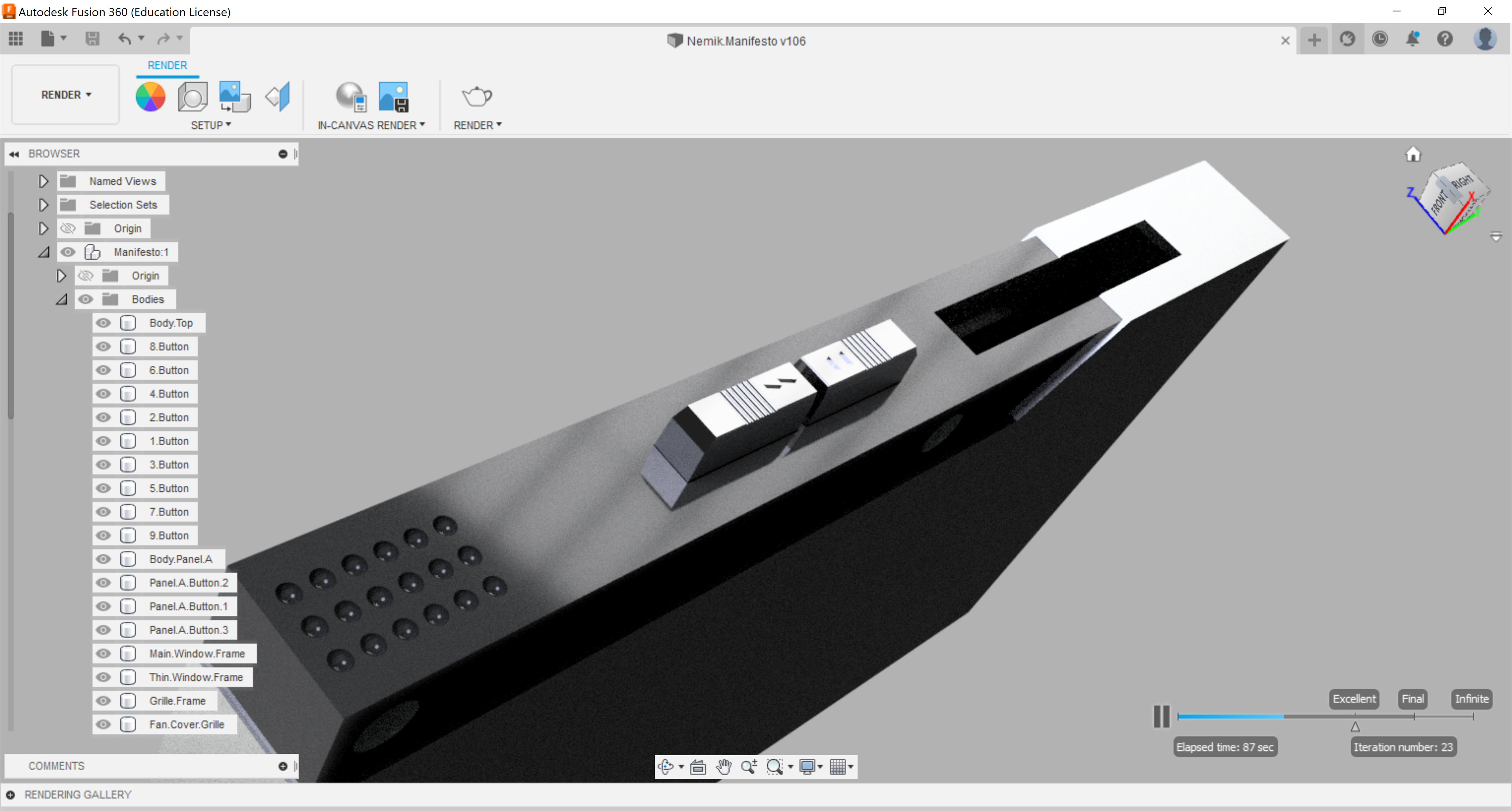Capture image of in-canvas render
Viewport: 1512px width, 811px height.
(x=393, y=97)
